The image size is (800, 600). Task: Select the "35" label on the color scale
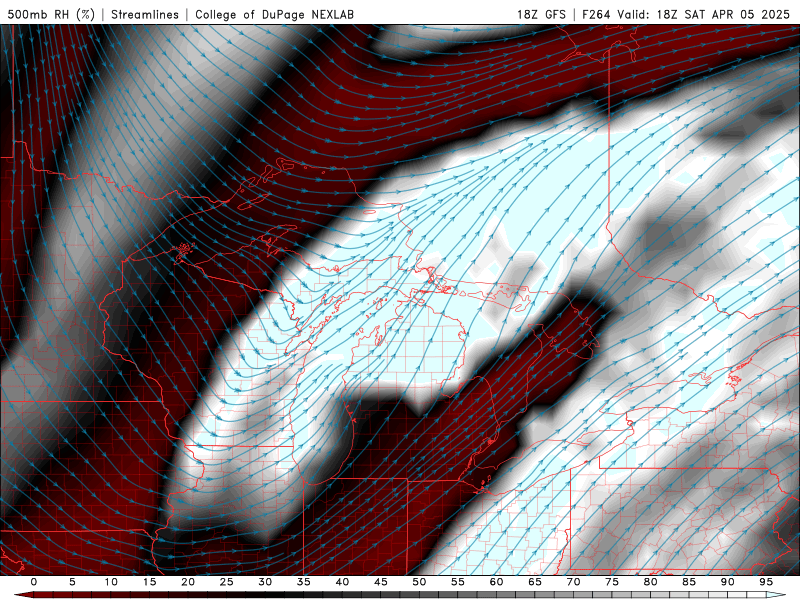click(x=304, y=582)
